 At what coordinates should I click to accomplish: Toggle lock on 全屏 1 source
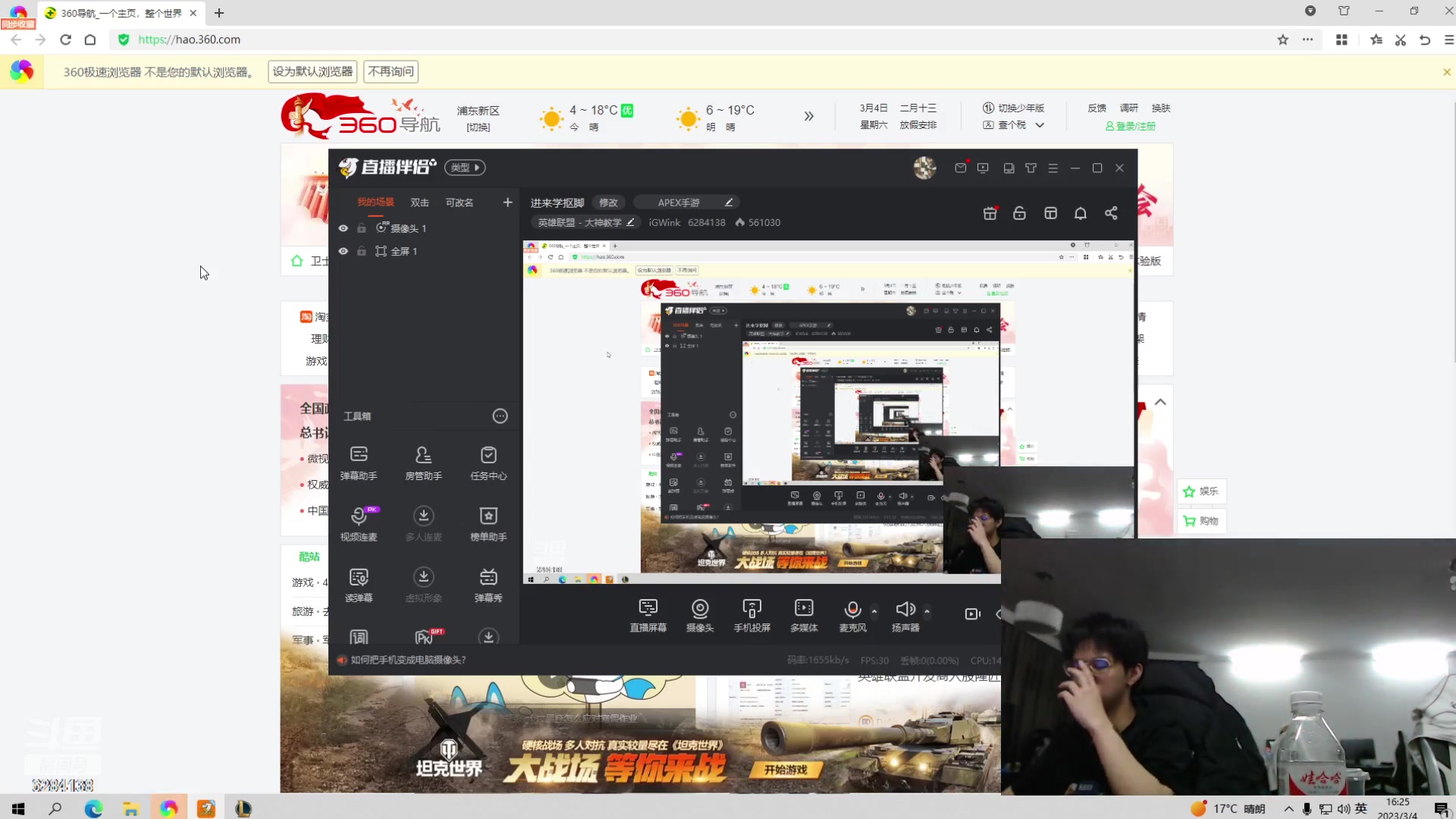(362, 251)
